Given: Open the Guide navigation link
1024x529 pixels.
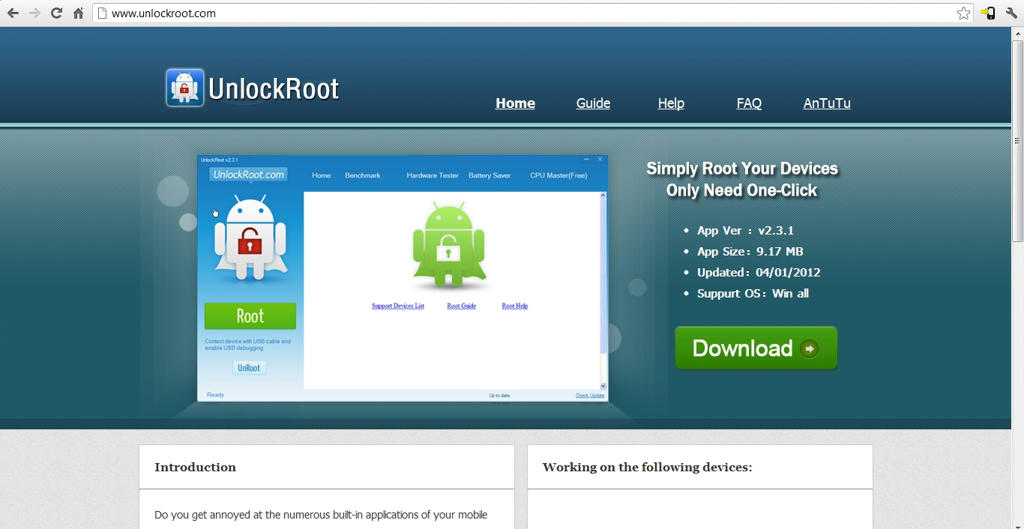Looking at the screenshot, I should pos(593,103).
